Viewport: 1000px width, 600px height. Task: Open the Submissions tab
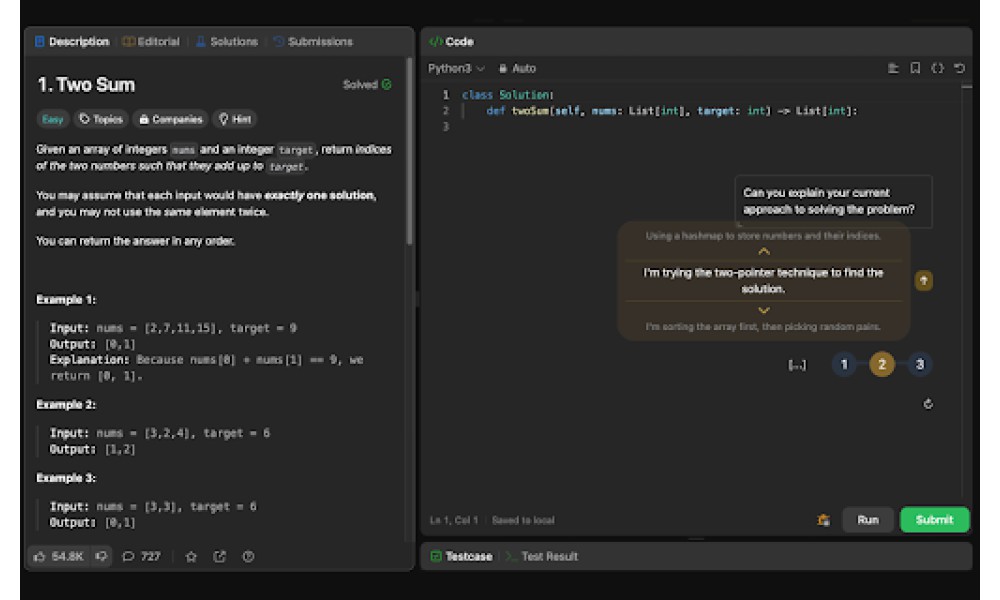(x=312, y=41)
